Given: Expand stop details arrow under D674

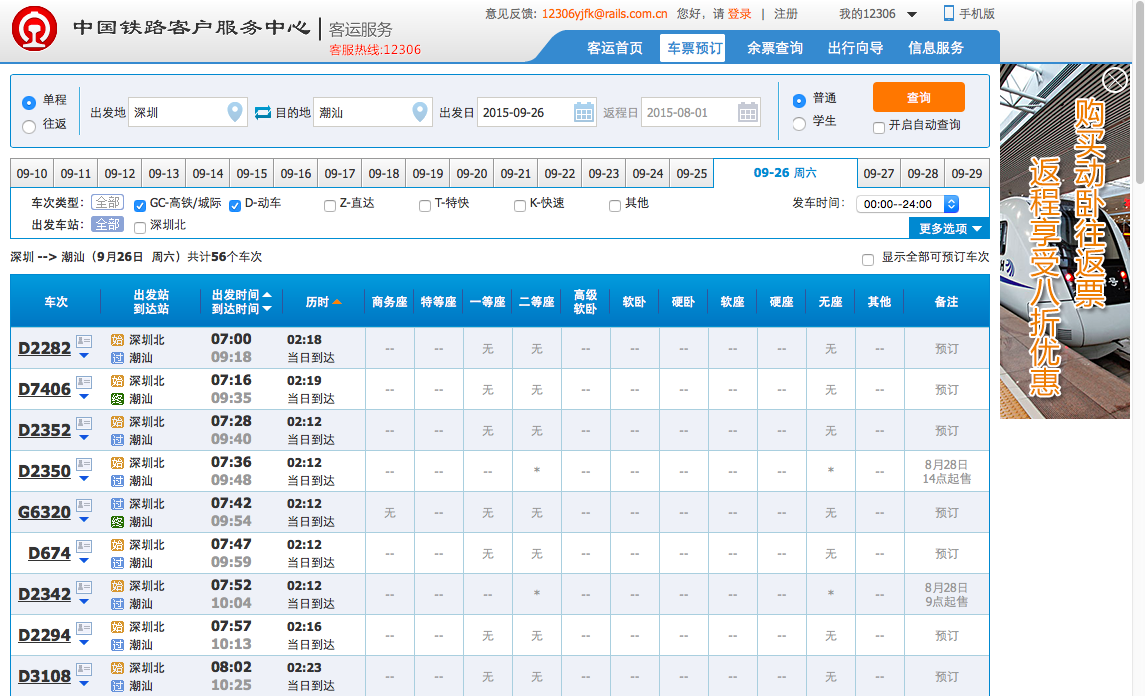Looking at the screenshot, I should point(84,560).
